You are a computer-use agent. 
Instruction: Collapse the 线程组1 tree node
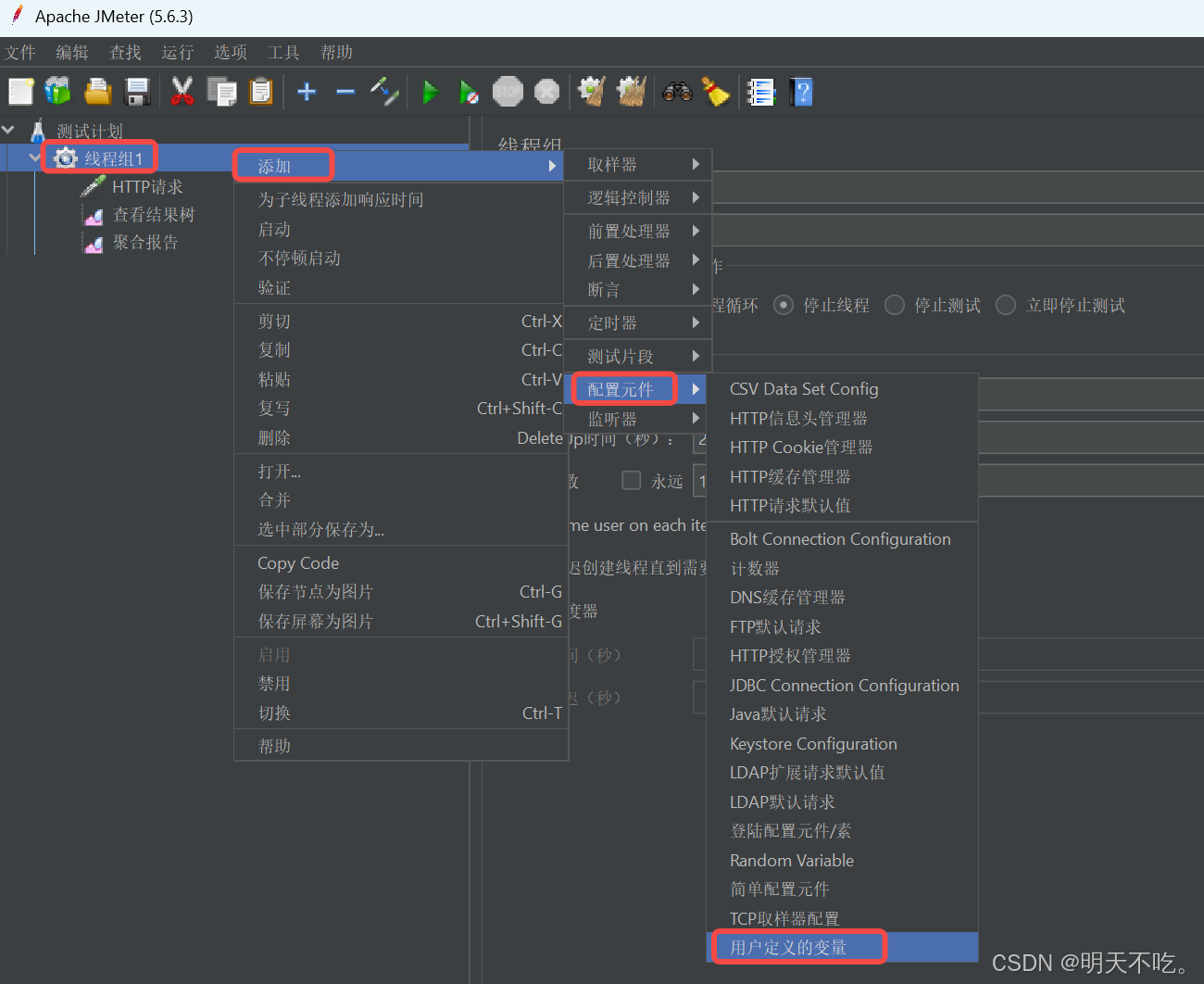[x=35, y=158]
